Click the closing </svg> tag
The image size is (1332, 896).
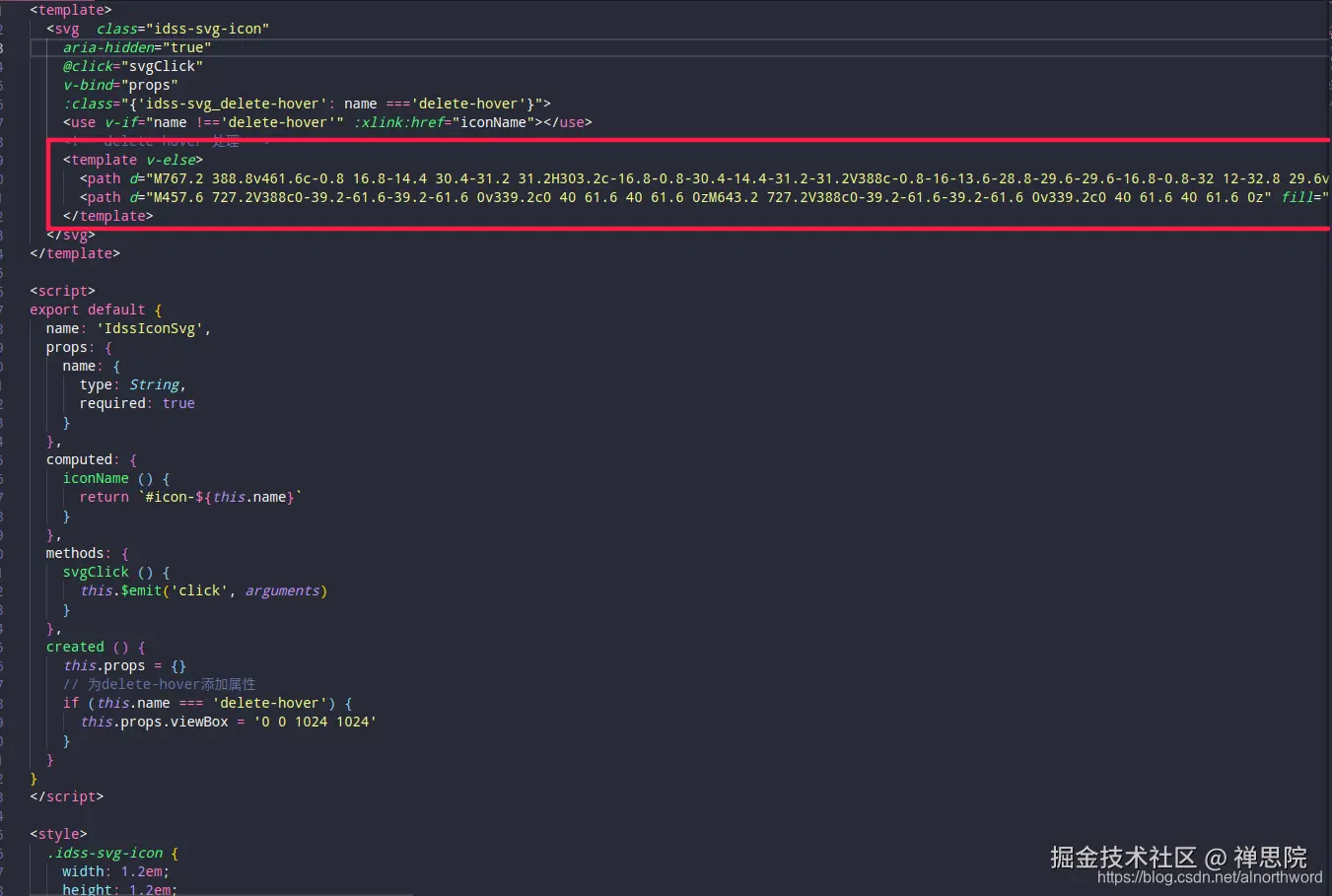71,235
